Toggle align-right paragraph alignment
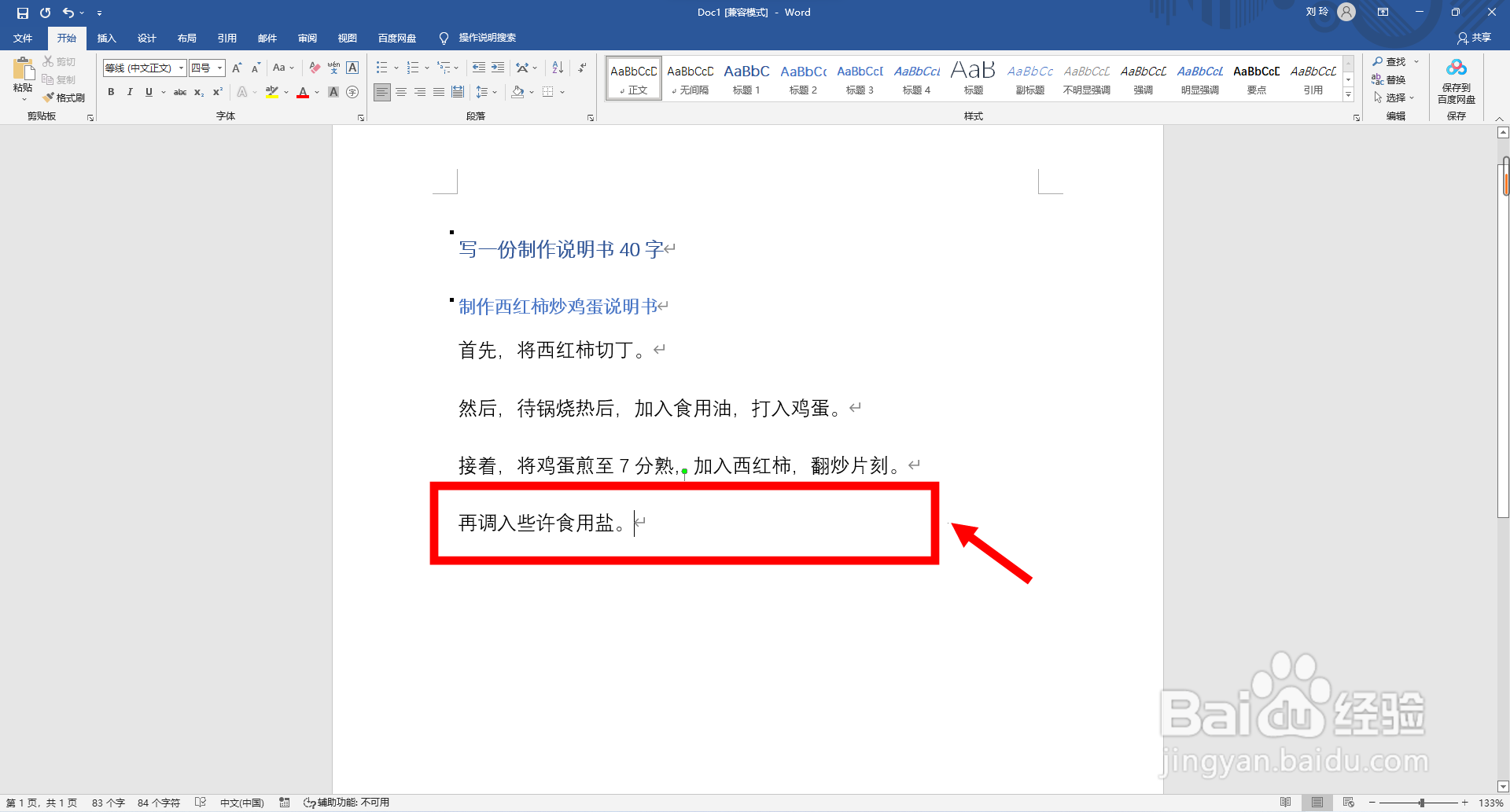 point(420,92)
